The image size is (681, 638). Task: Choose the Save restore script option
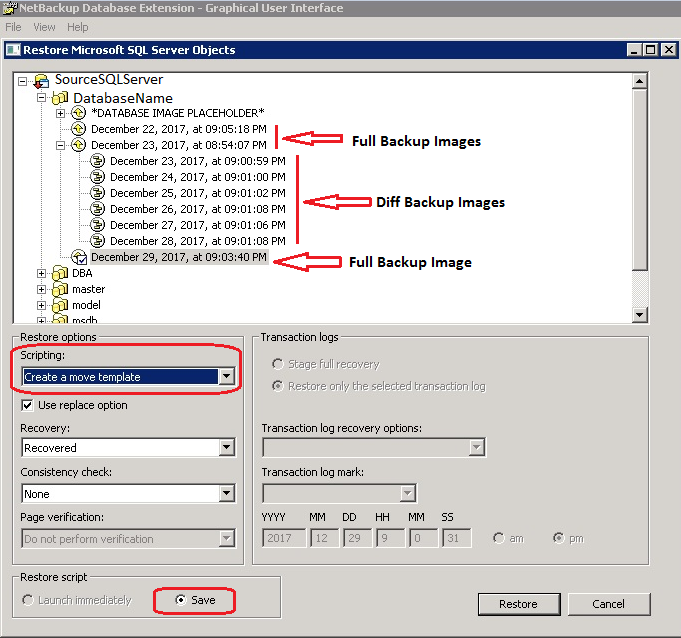(x=181, y=600)
